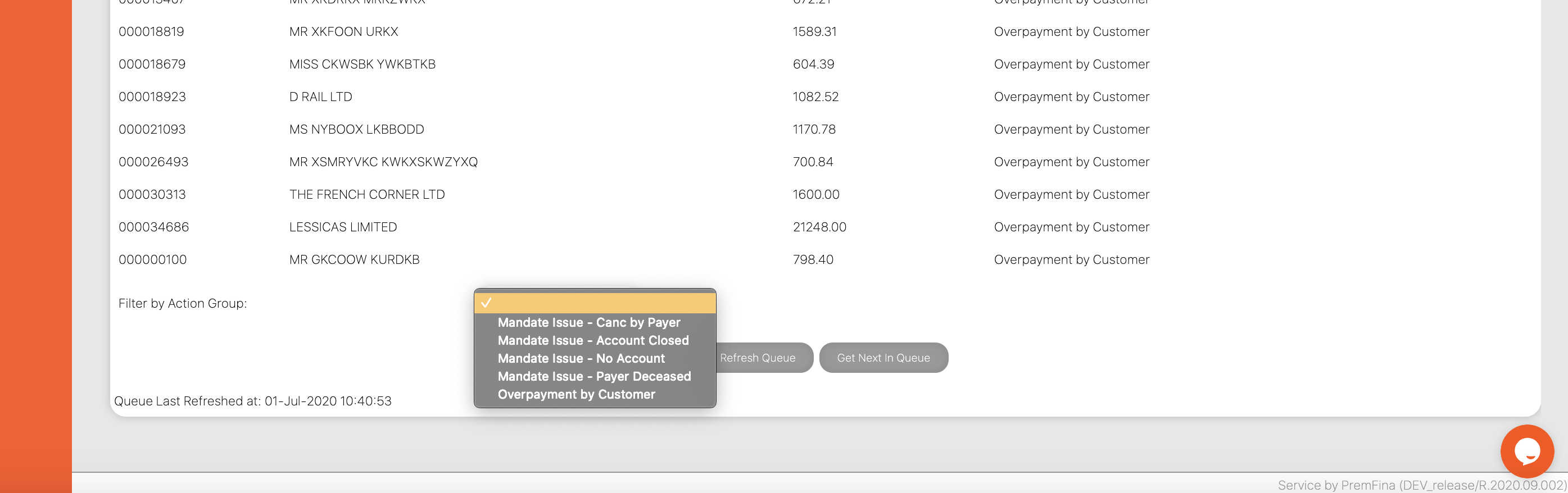Screen dimensions: 1568x493
Task: Choose Mandate Issue - Payer Deceased
Action: (594, 376)
